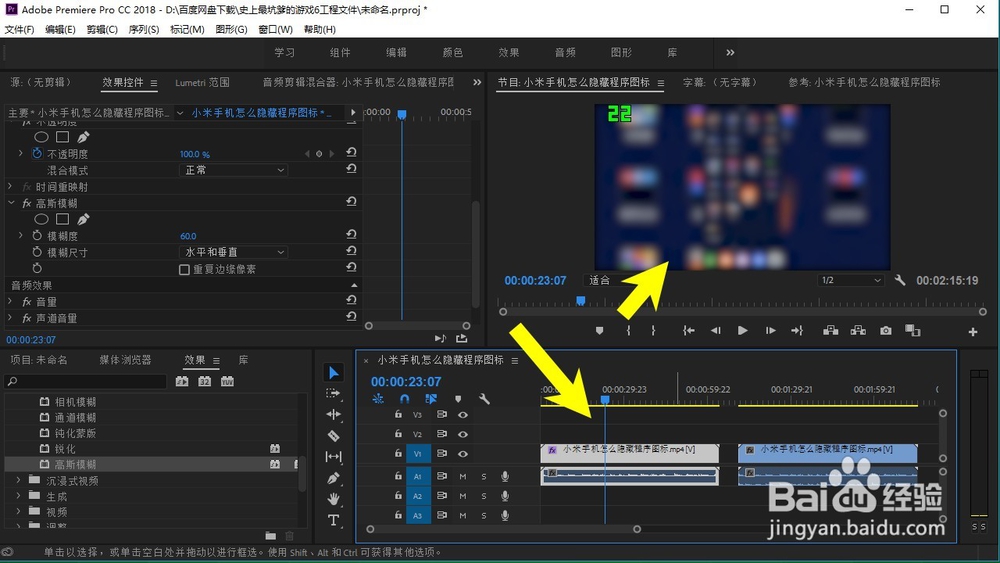
Task: Click Add Marker icon in timeline header
Action: click(x=458, y=399)
